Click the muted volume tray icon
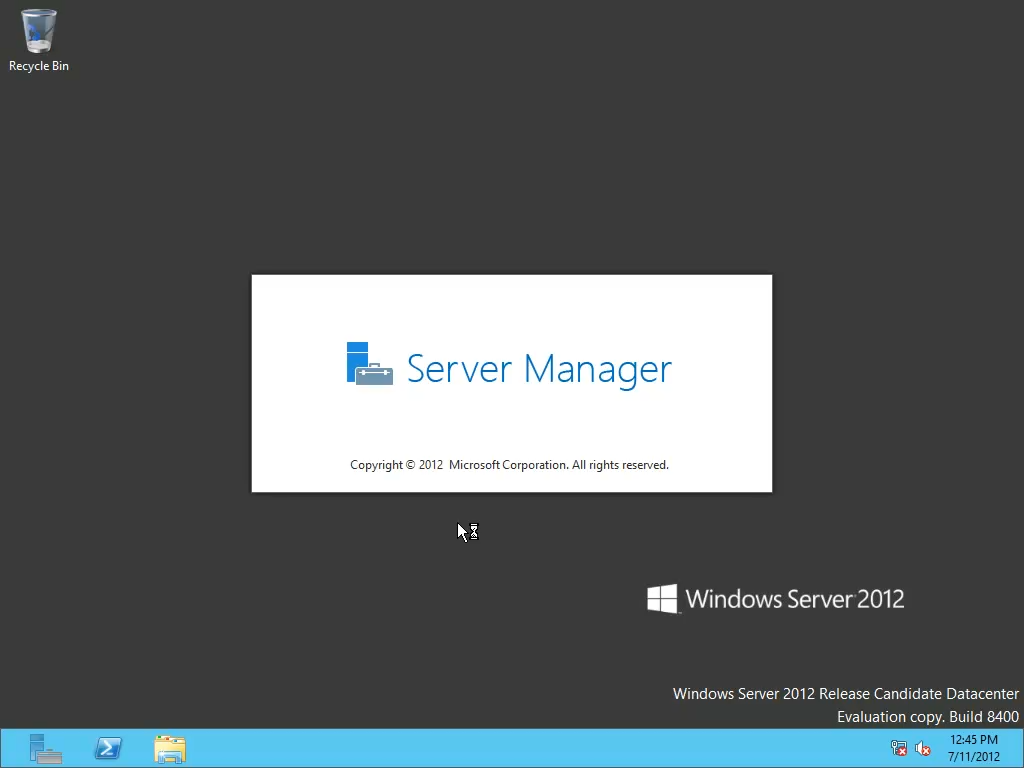Image resolution: width=1024 pixels, height=768 pixels. click(922, 748)
